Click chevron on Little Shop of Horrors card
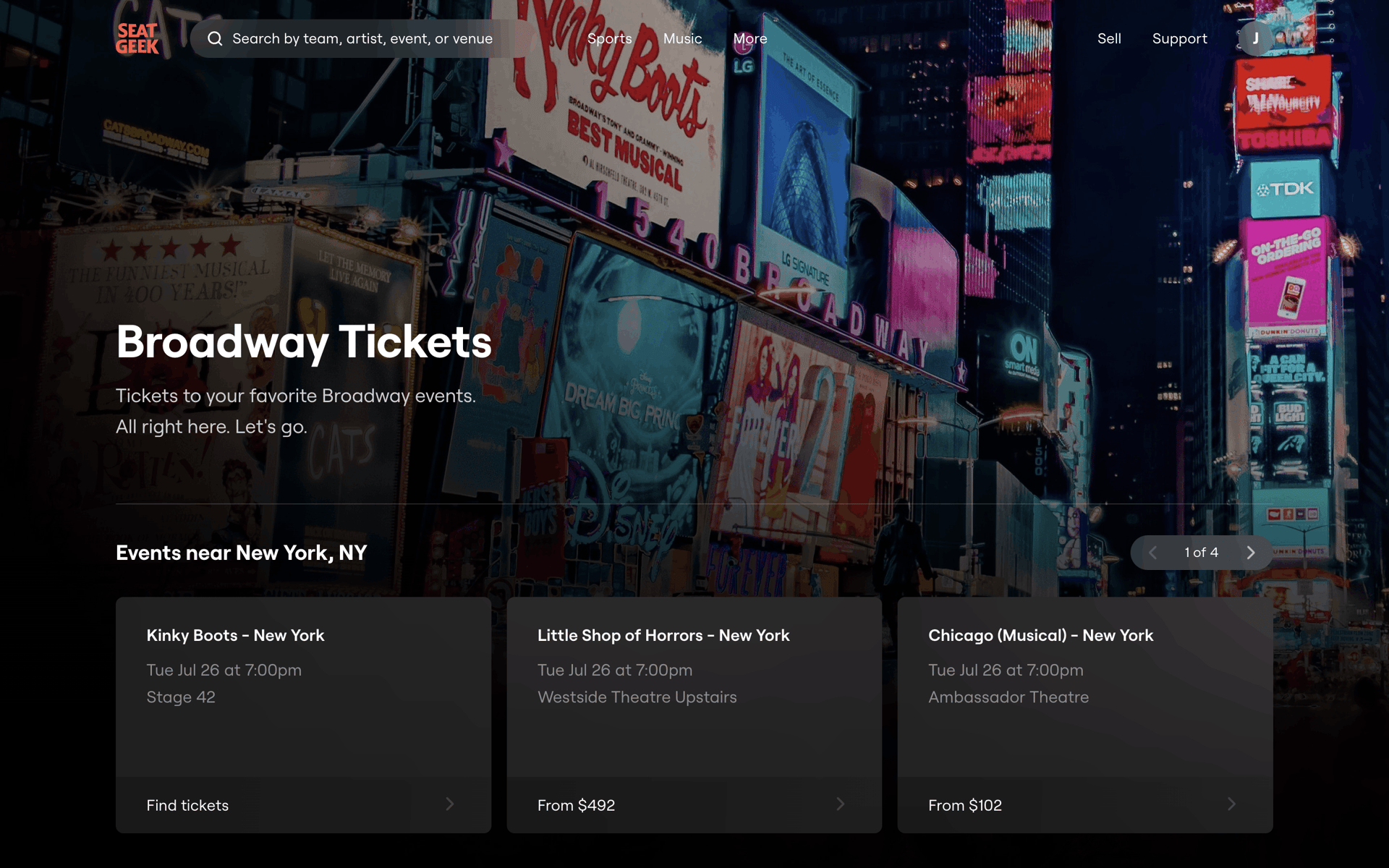Image resolution: width=1389 pixels, height=868 pixels. tap(841, 804)
